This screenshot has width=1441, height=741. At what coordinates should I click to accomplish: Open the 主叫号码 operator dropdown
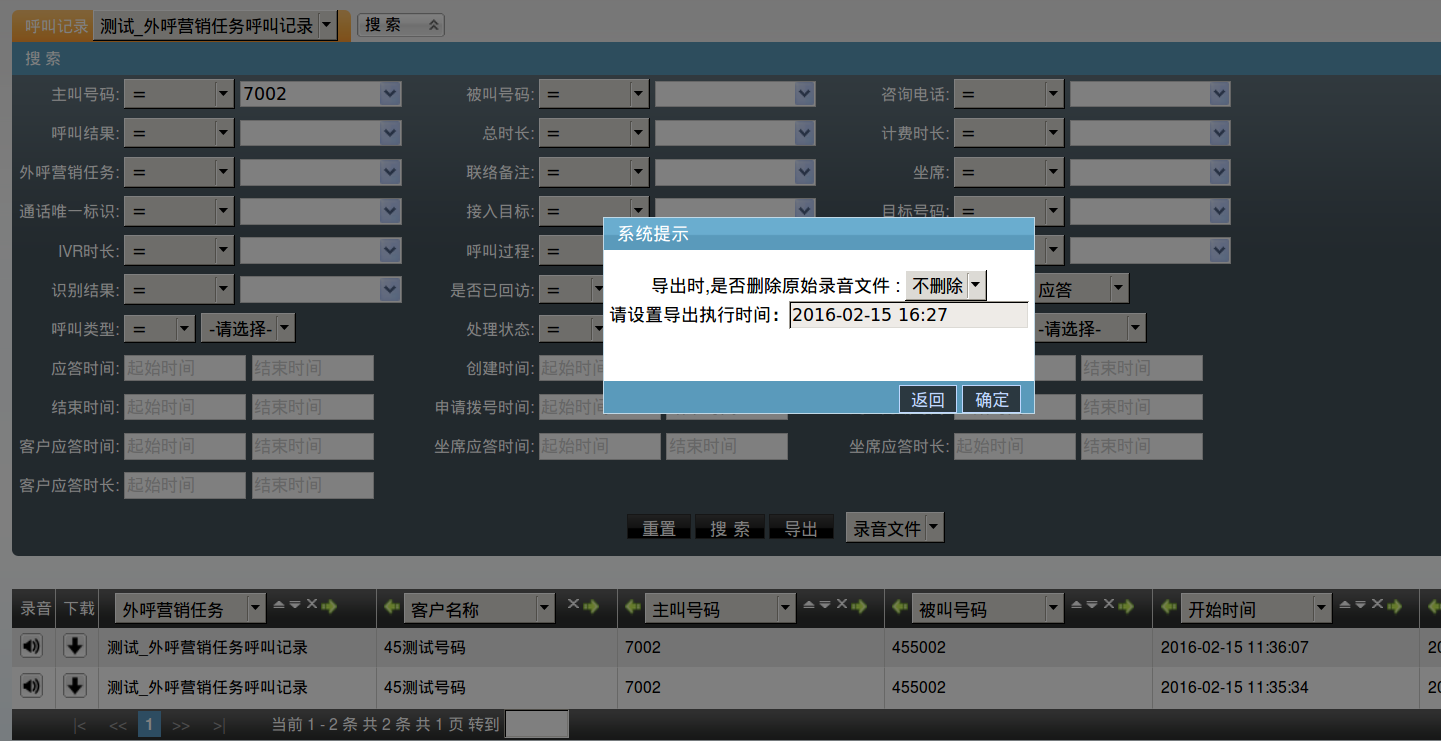click(224, 94)
